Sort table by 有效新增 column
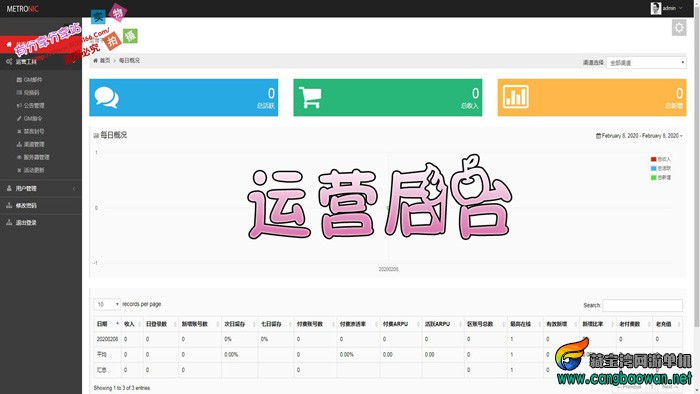The width and height of the screenshot is (700, 394). (561, 324)
